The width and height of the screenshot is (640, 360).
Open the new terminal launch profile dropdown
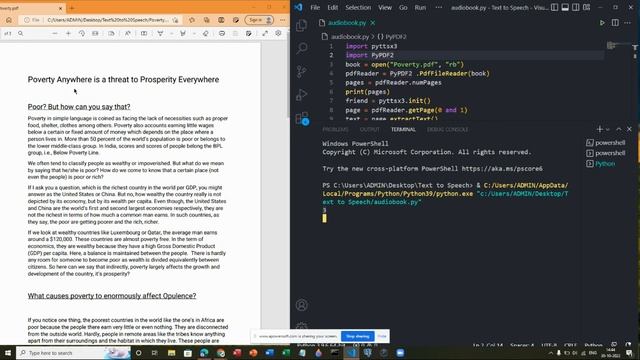coord(608,129)
